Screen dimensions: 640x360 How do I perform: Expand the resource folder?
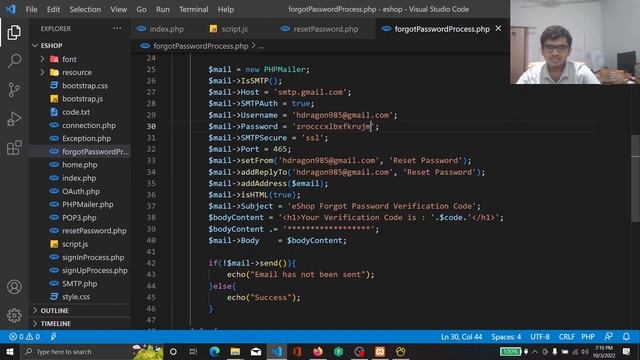[x=42, y=72]
